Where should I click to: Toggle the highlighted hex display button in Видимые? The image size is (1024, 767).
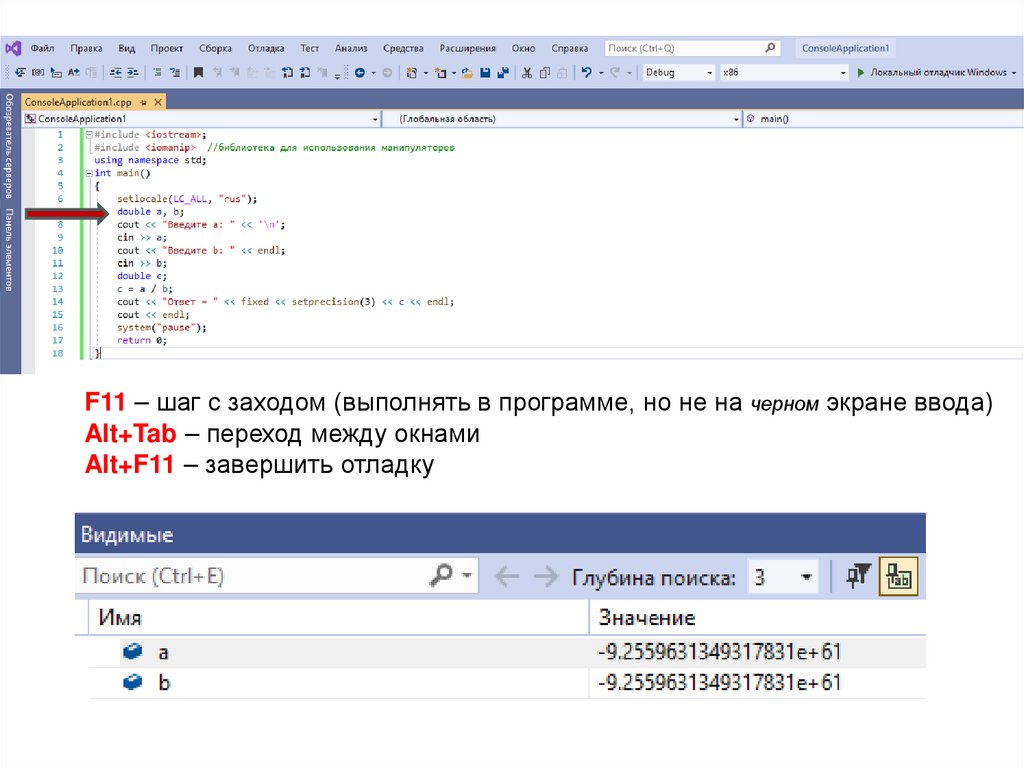pos(898,577)
